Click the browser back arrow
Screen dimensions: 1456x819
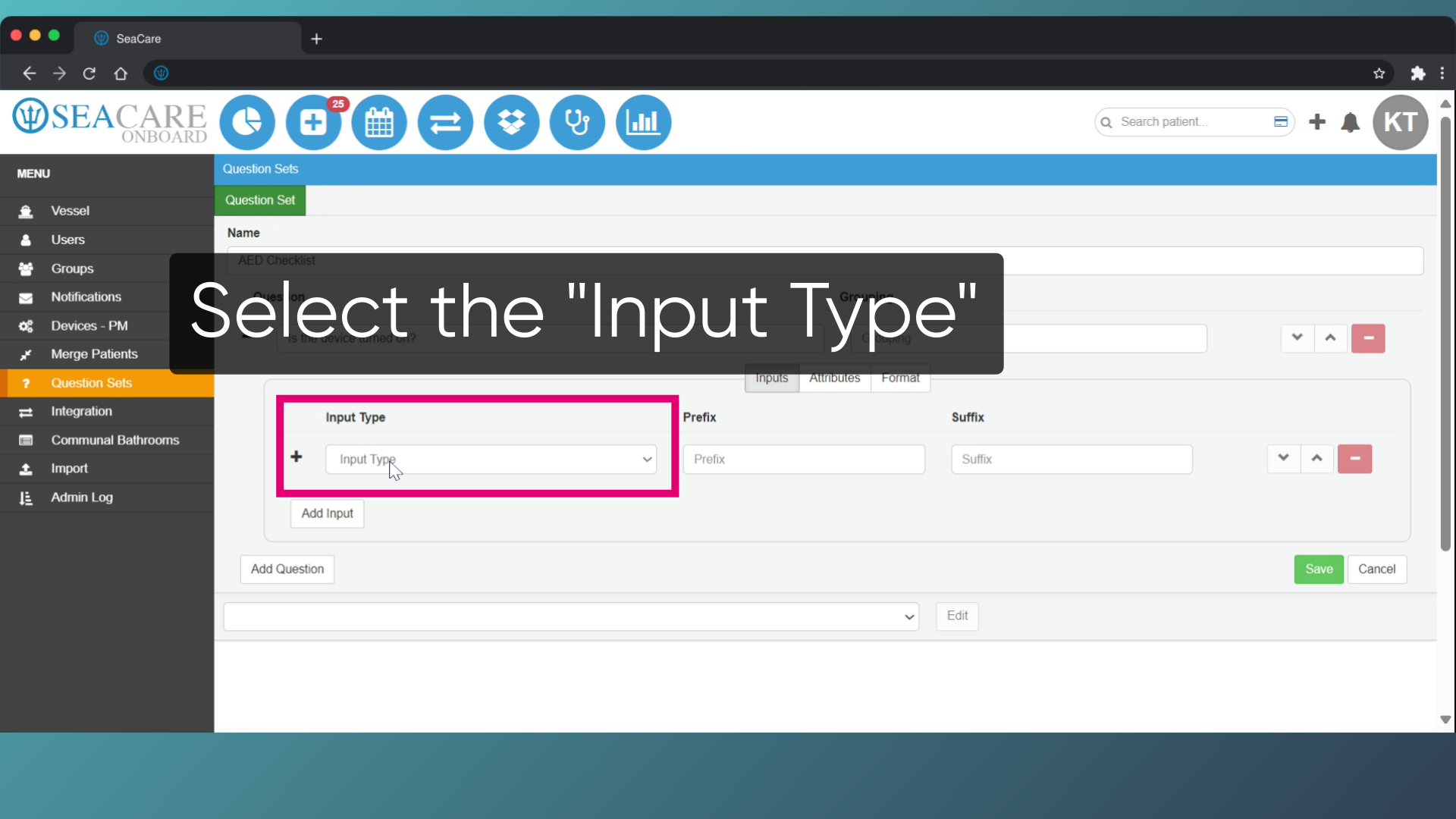29,74
